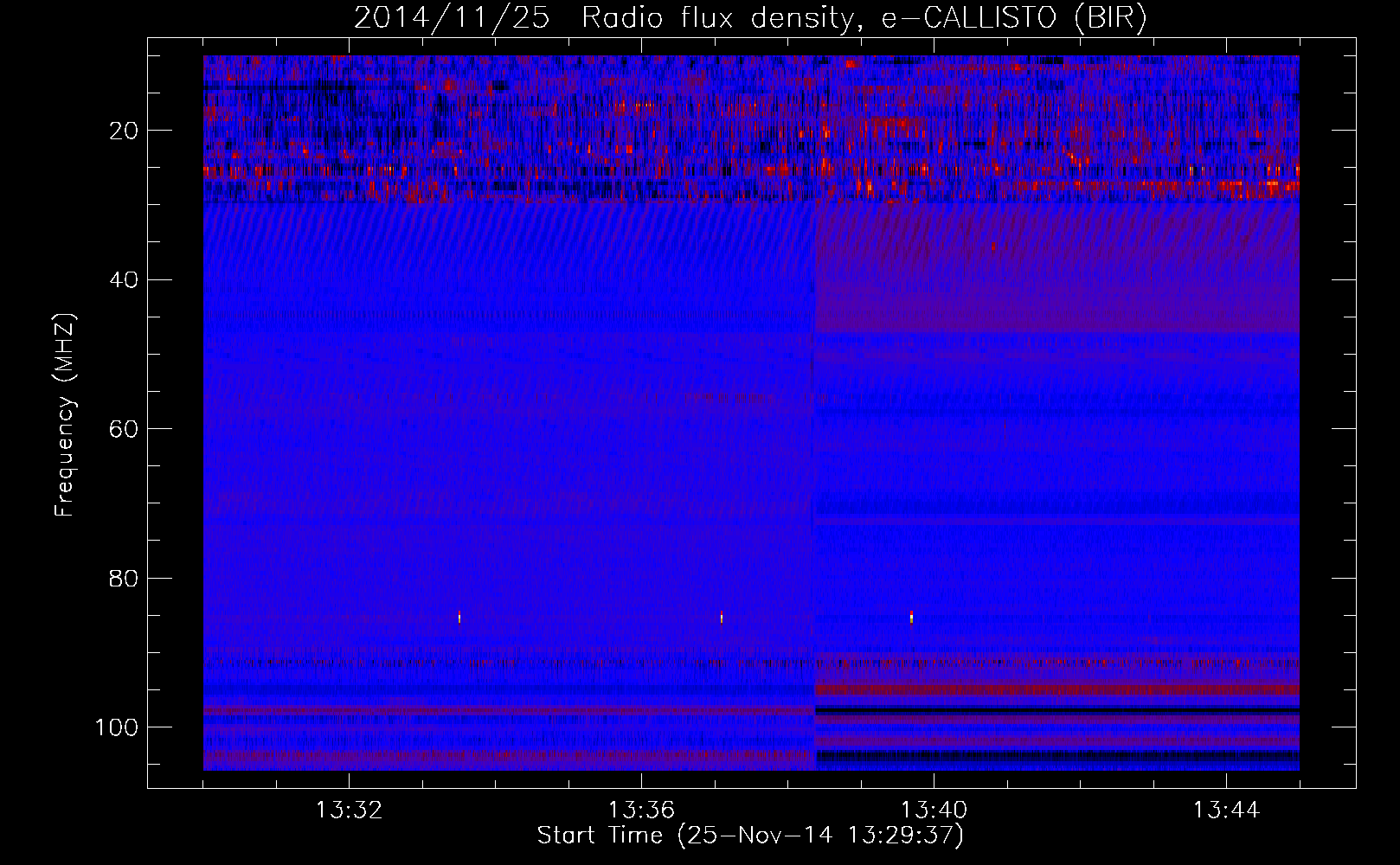Image resolution: width=1400 pixels, height=865 pixels.
Task: Click the 13:32 time tick label
Action: [x=350, y=811]
